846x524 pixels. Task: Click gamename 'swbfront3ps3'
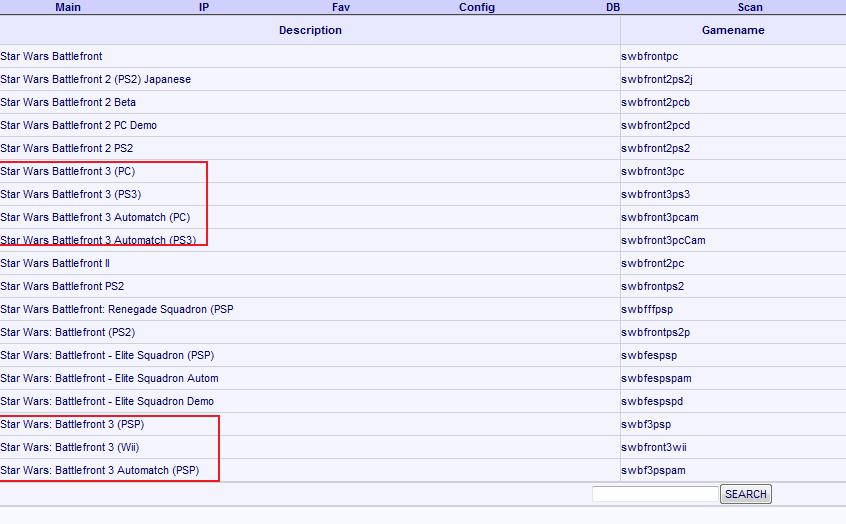pyautogui.click(x=656, y=194)
